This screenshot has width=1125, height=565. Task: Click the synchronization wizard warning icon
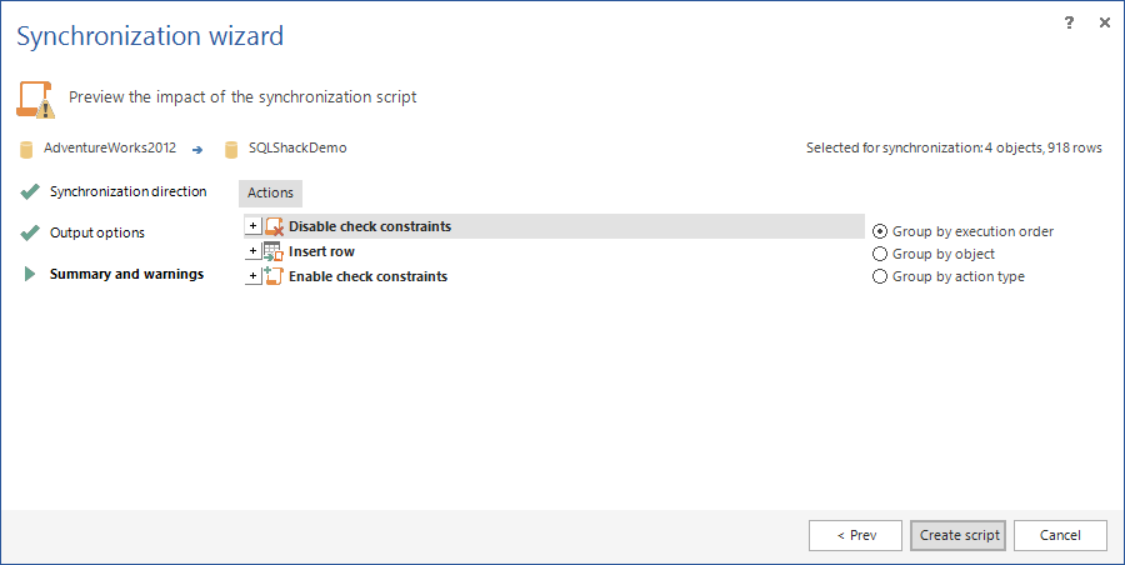pyautogui.click(x=35, y=99)
